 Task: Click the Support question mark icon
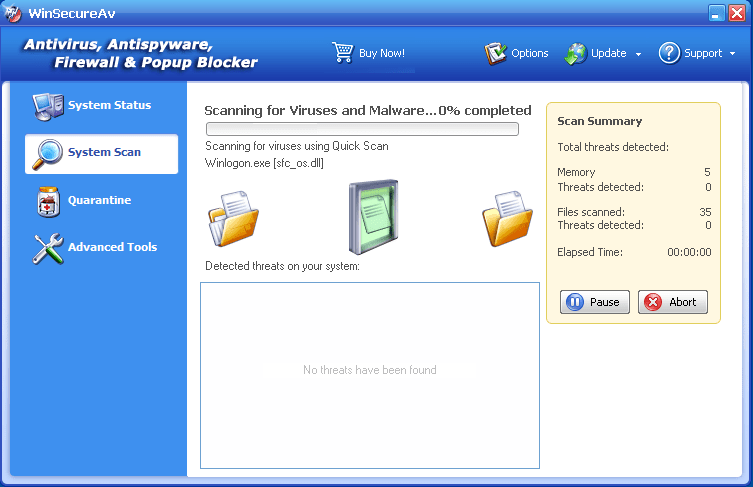[x=669, y=53]
